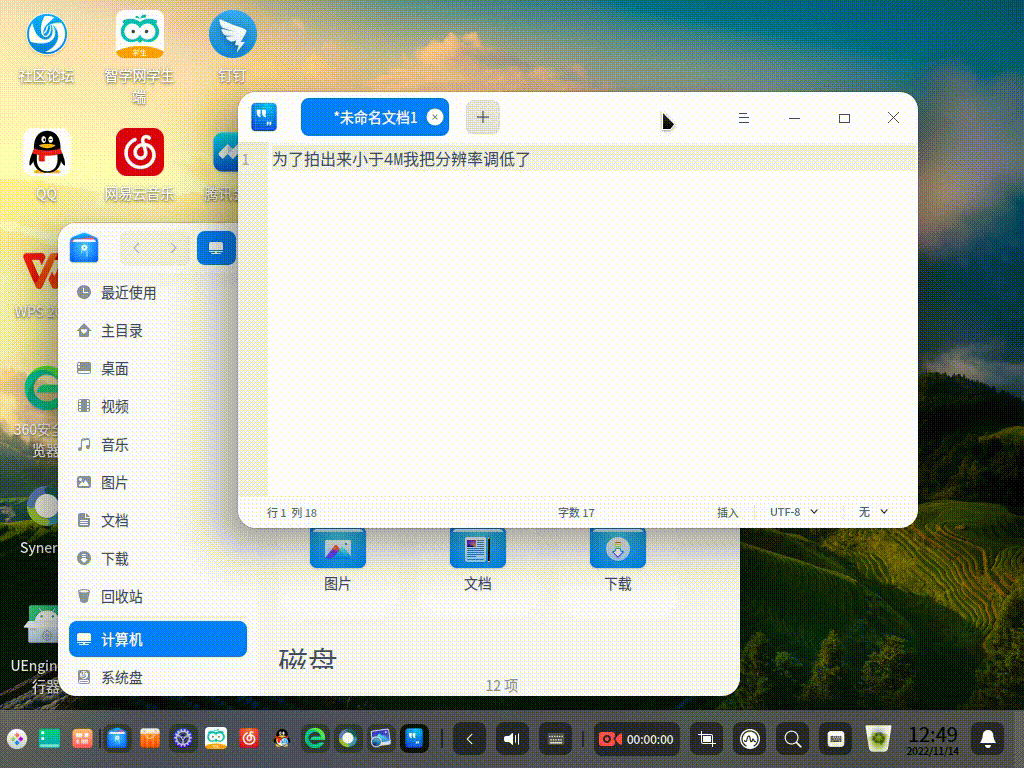This screenshot has height=768, width=1024.
Task: Launch QQ from the desktop
Action: pos(46,152)
